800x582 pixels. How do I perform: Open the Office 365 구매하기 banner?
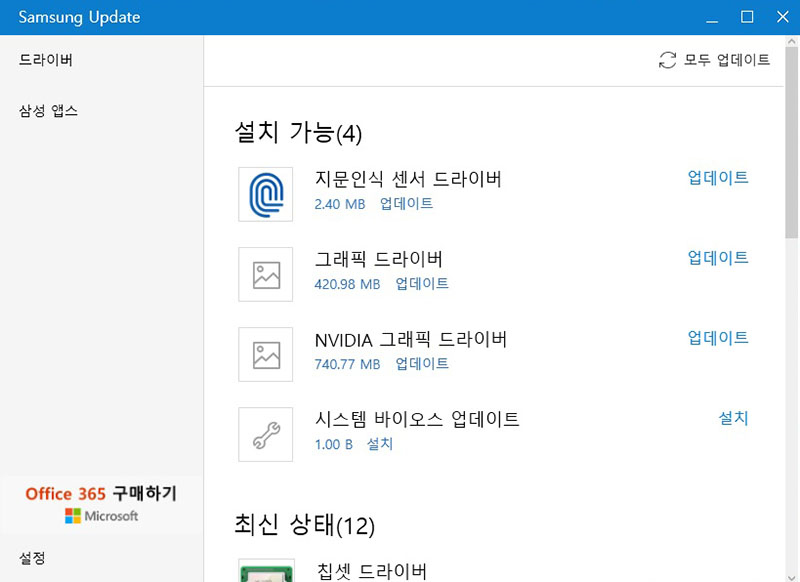pyautogui.click(x=102, y=504)
